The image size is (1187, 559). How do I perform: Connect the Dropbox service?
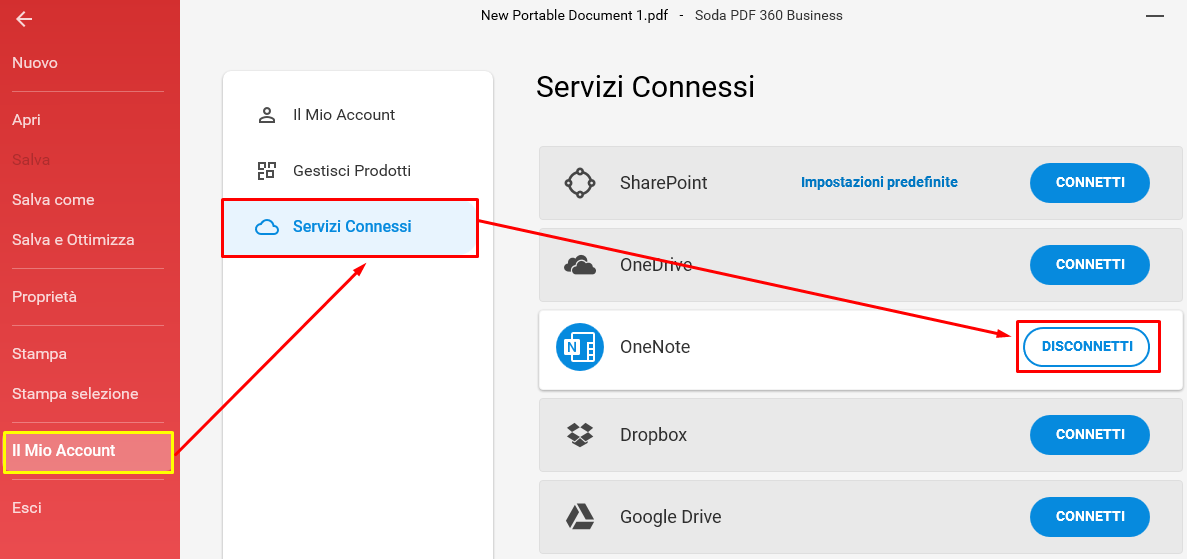click(x=1090, y=435)
